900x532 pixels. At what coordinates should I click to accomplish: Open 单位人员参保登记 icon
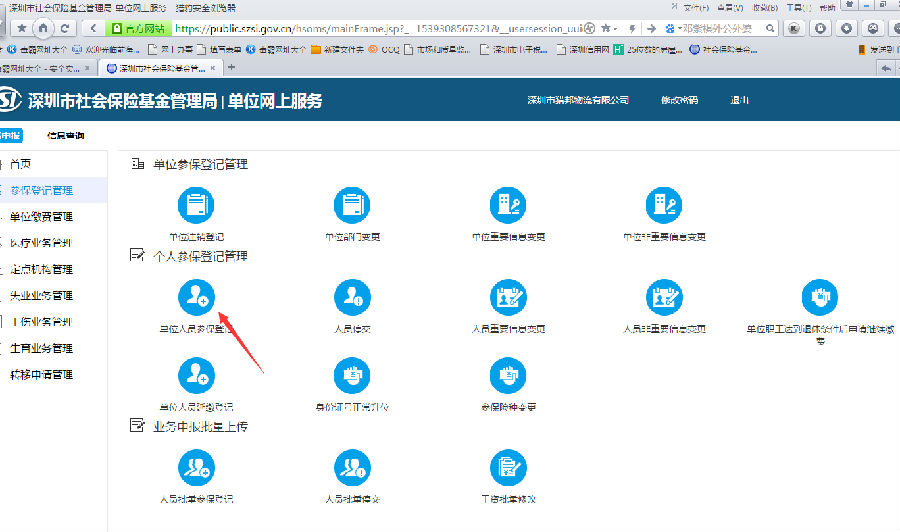(196, 295)
